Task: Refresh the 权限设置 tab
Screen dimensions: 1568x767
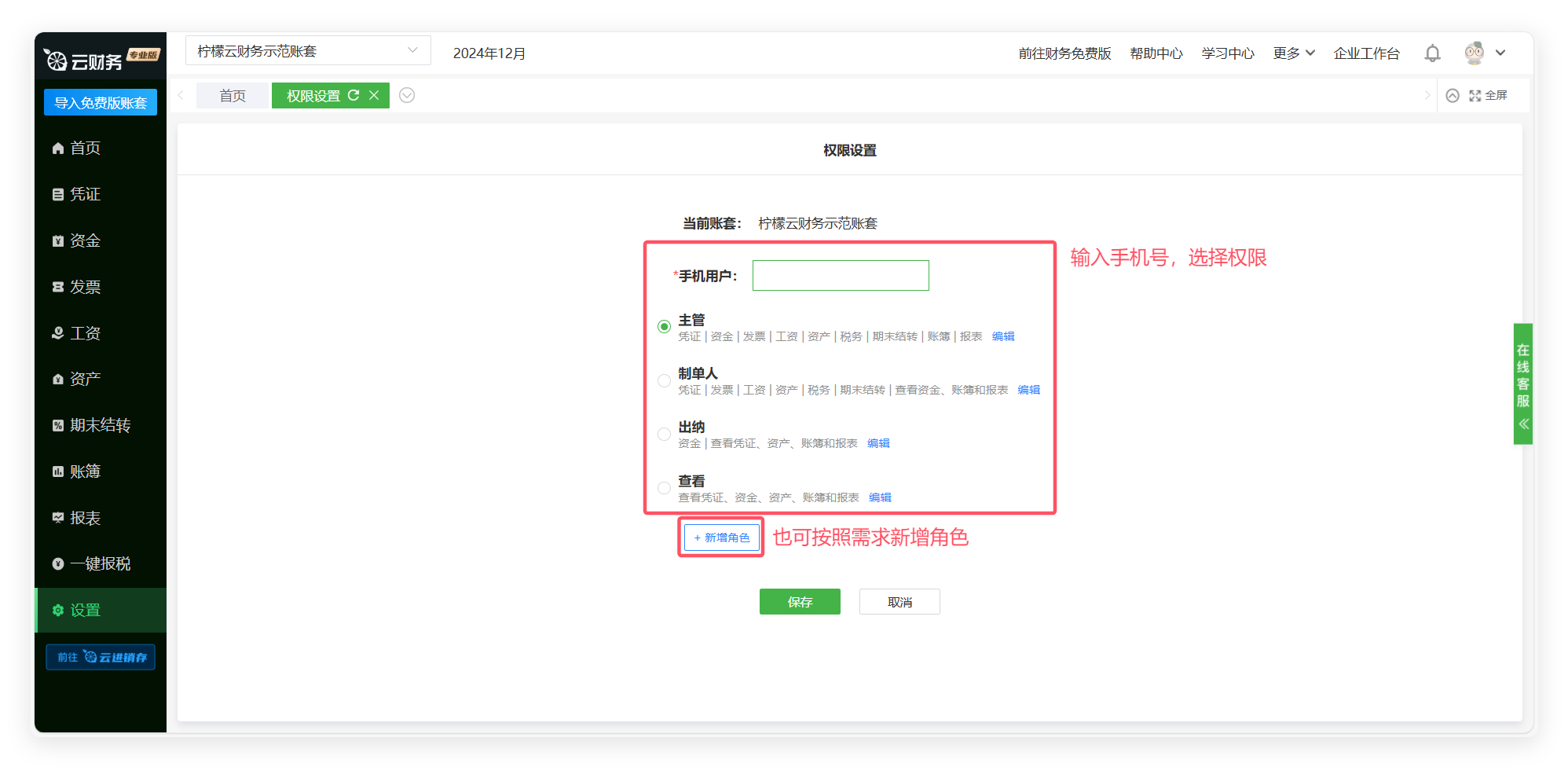Action: pos(354,95)
